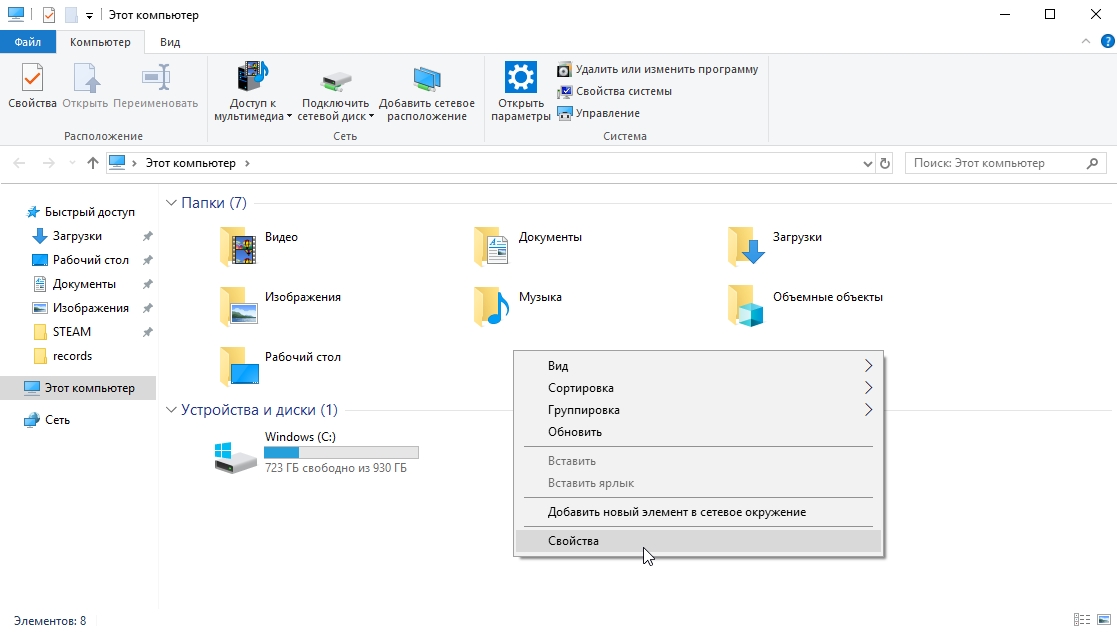The image size is (1117, 632).
Task: Switch to the Вид ribbon tab
Action: click(170, 42)
